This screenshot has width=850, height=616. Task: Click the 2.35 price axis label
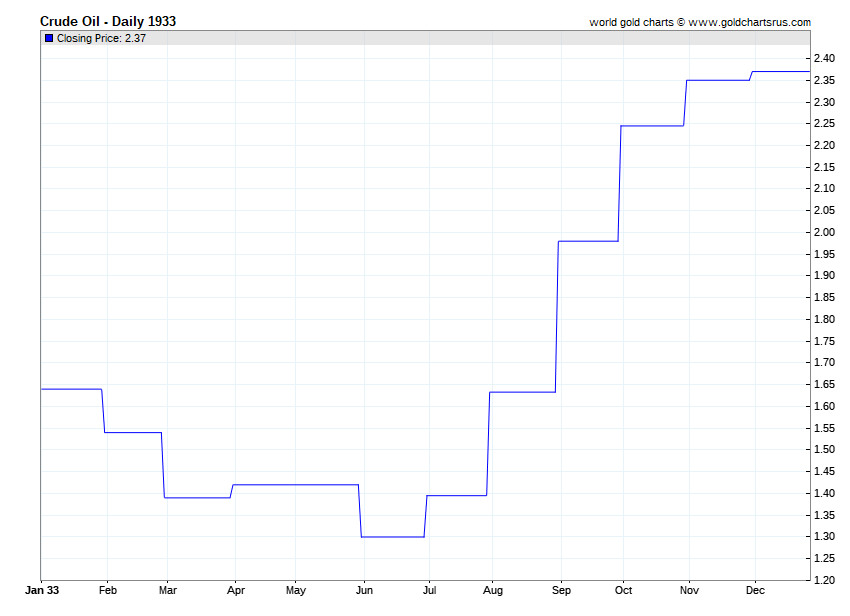point(825,80)
